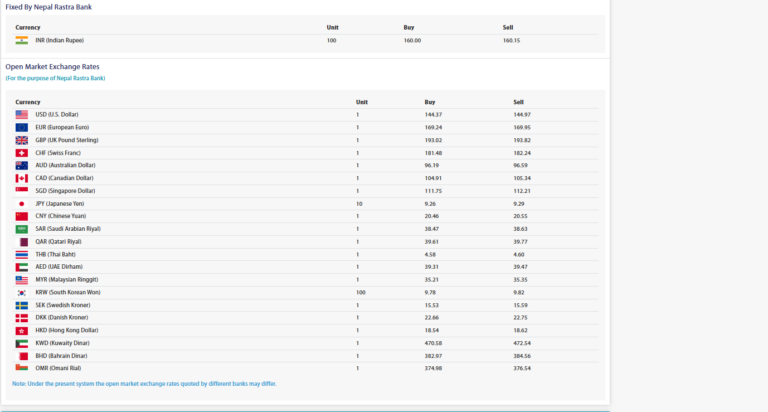Click the Japanese flag beside JPY
The height and width of the screenshot is (412, 768).
click(x=22, y=203)
